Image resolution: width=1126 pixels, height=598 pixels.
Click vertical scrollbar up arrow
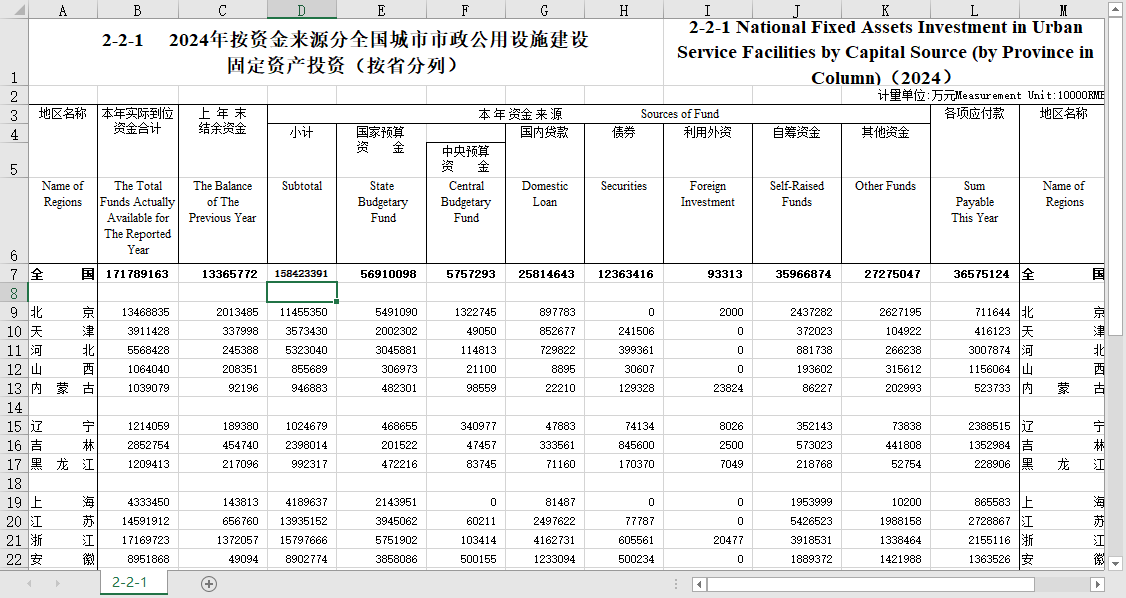pos(1115,9)
